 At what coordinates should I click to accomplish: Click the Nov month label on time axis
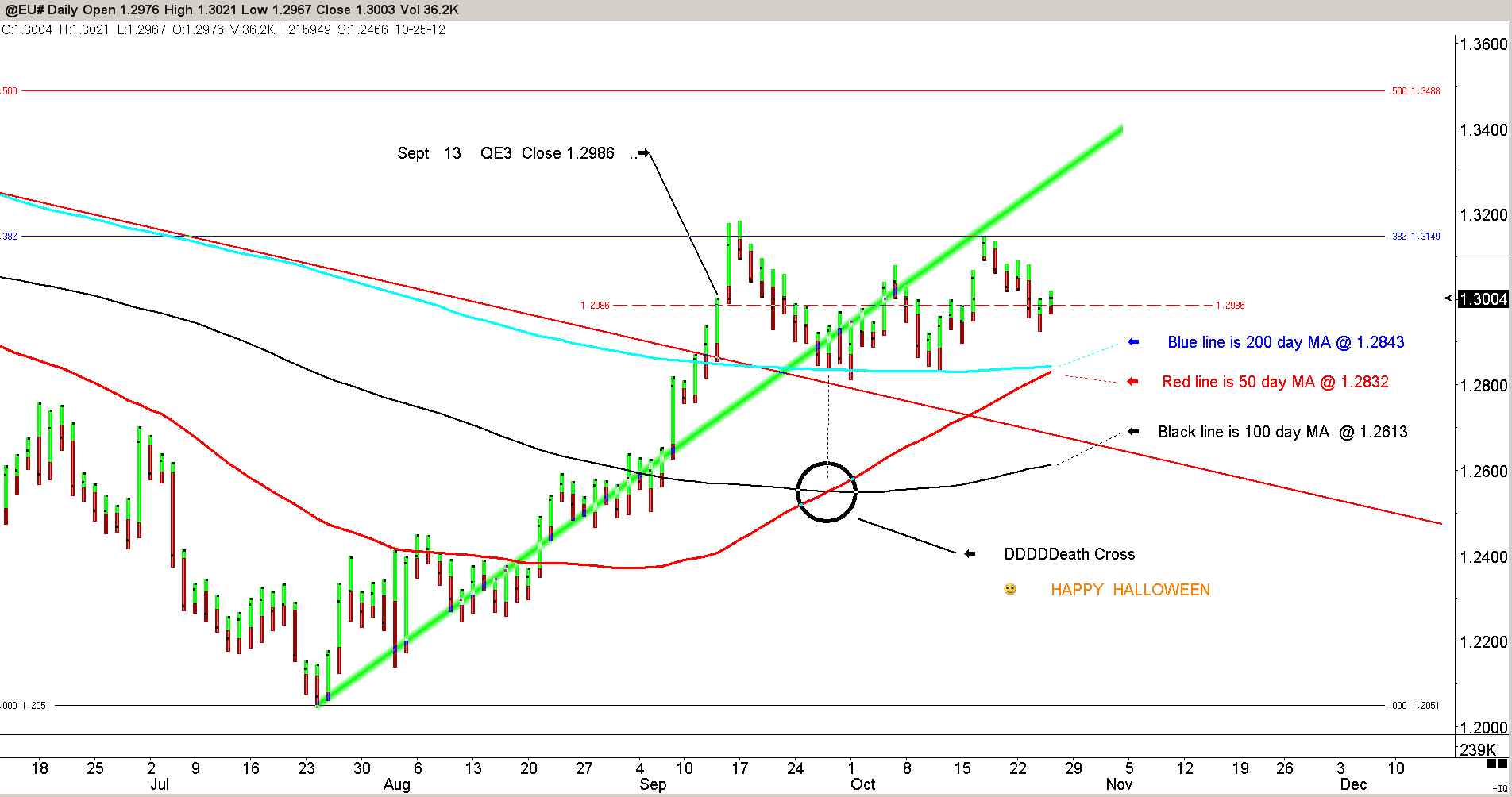(x=1119, y=784)
